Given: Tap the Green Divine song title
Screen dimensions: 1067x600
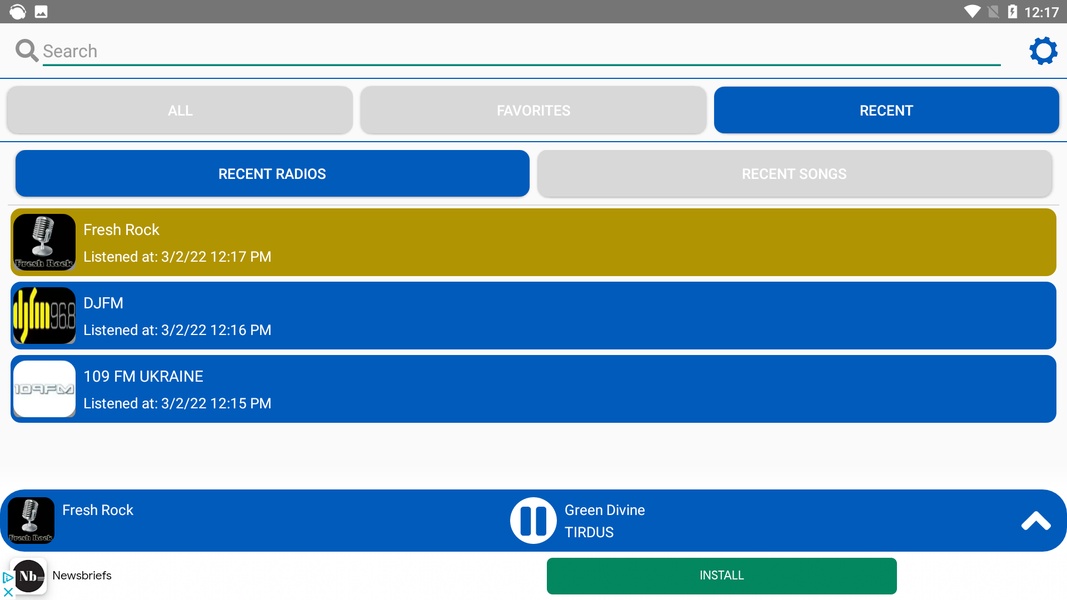Looking at the screenshot, I should coord(604,510).
